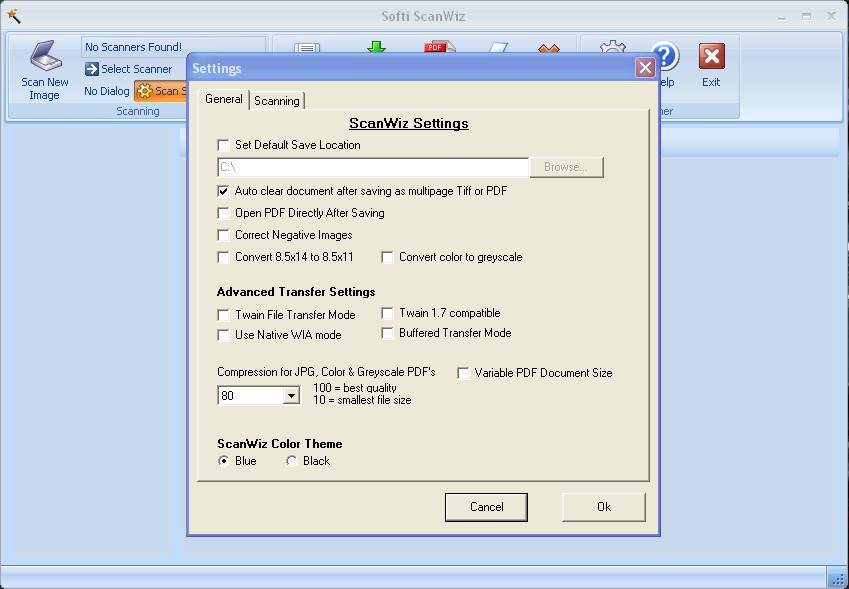Image resolution: width=849 pixels, height=589 pixels.
Task: Click the Cancel button
Action: [486, 507]
